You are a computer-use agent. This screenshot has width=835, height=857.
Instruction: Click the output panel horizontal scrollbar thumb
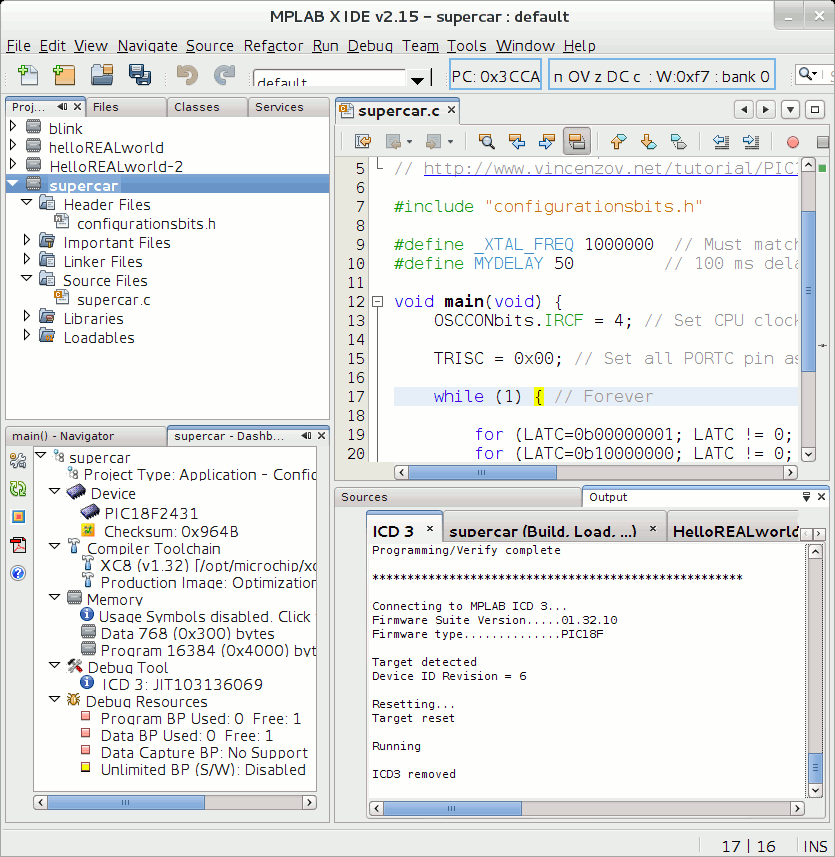pyautogui.click(x=452, y=808)
